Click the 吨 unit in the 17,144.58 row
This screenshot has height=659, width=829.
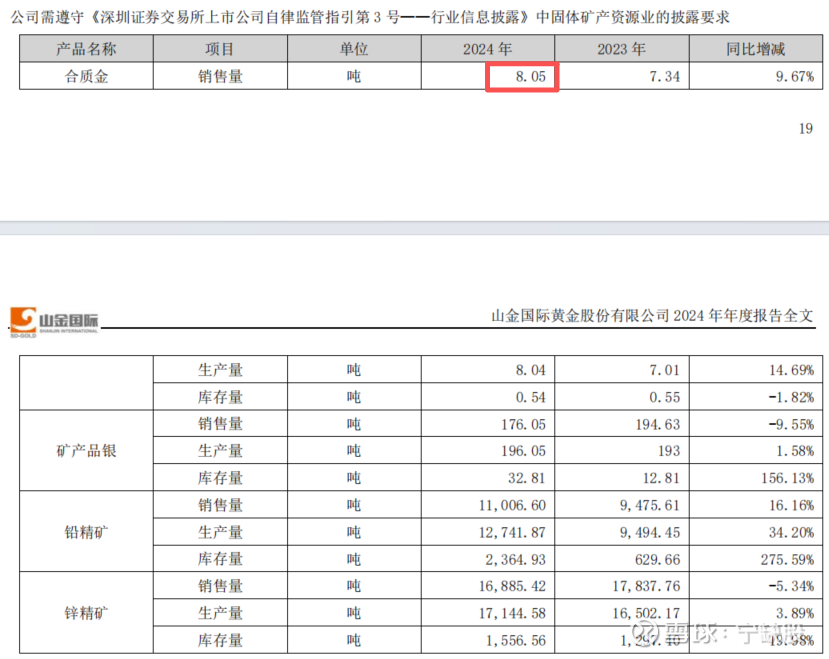tap(354, 613)
